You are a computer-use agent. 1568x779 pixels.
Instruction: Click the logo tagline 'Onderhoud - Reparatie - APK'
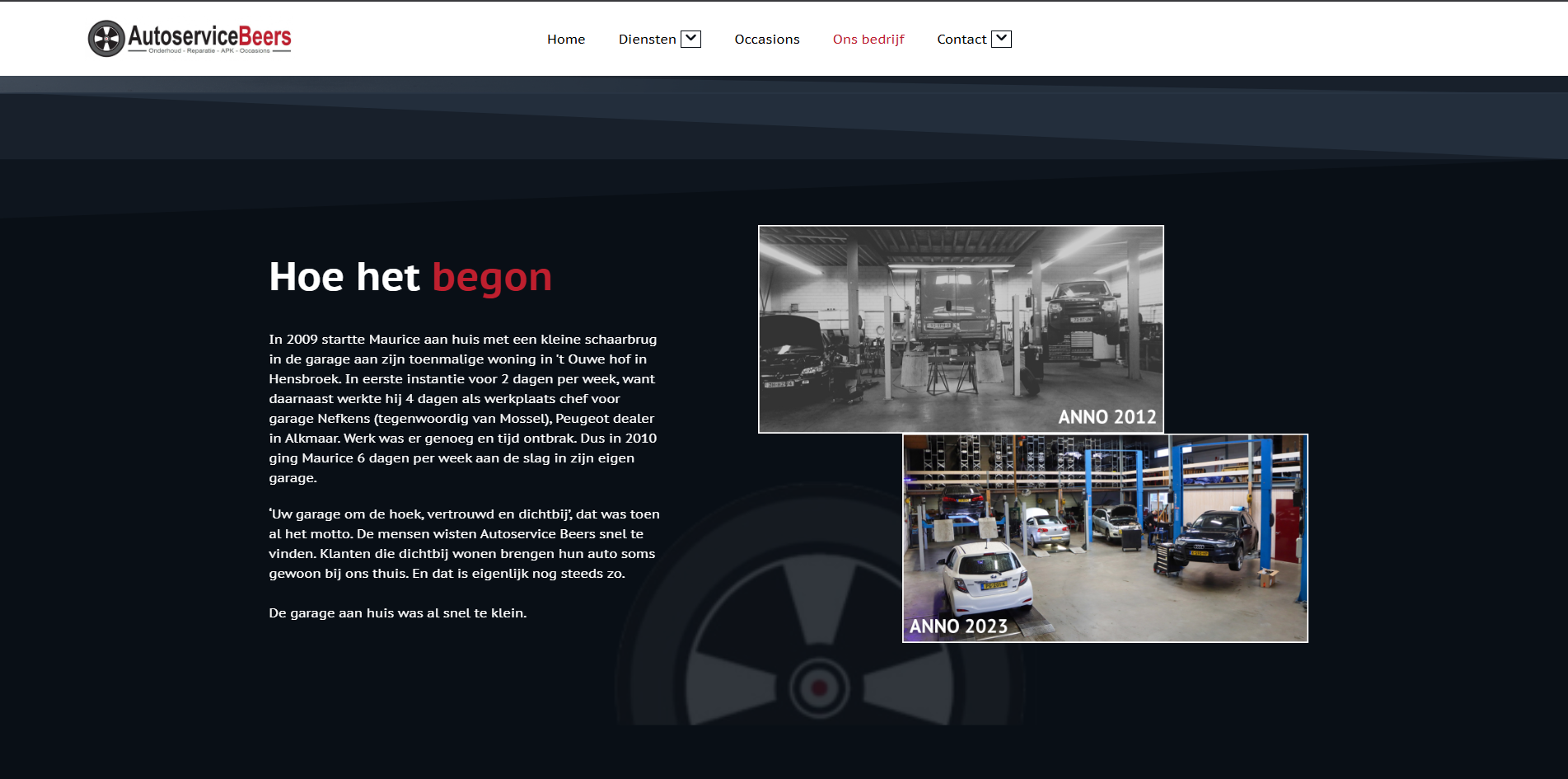208,51
